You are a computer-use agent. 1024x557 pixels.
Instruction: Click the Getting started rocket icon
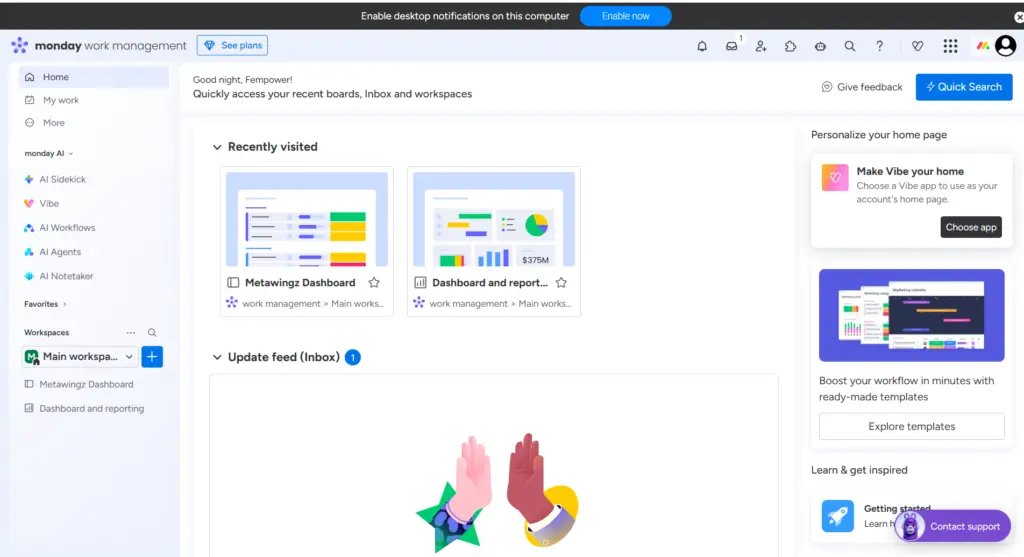point(837,516)
